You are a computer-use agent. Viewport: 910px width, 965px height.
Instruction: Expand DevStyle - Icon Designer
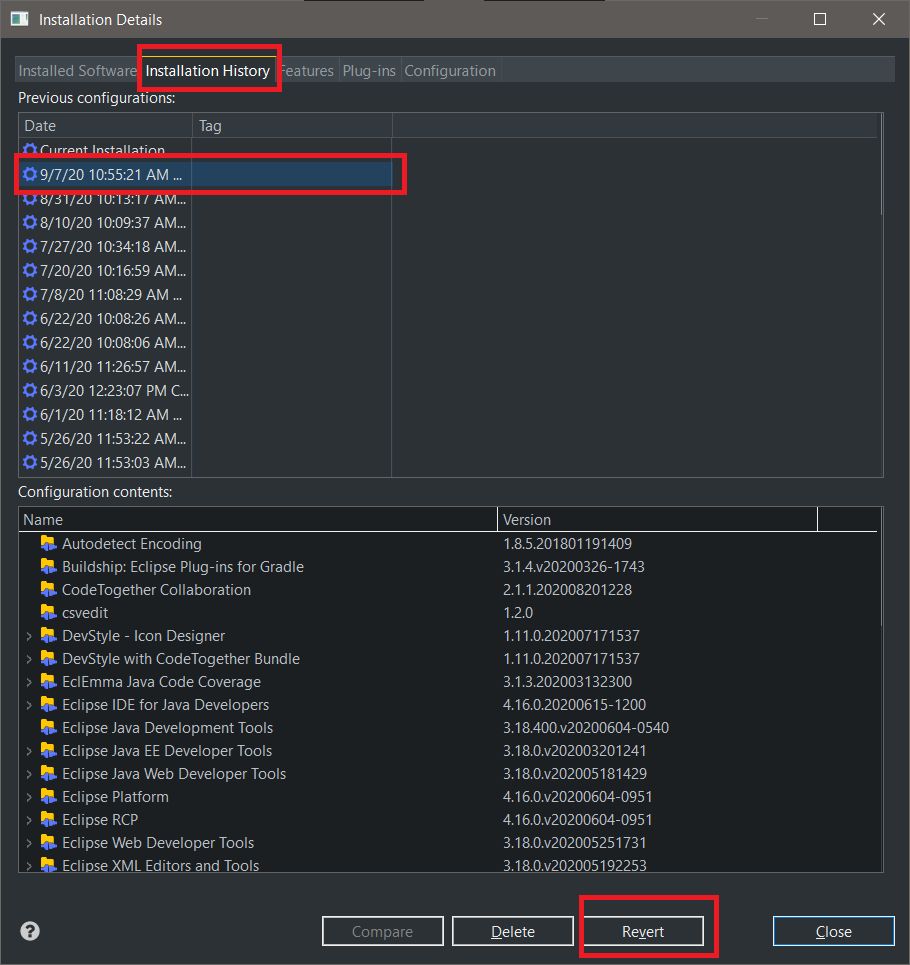click(x=29, y=636)
